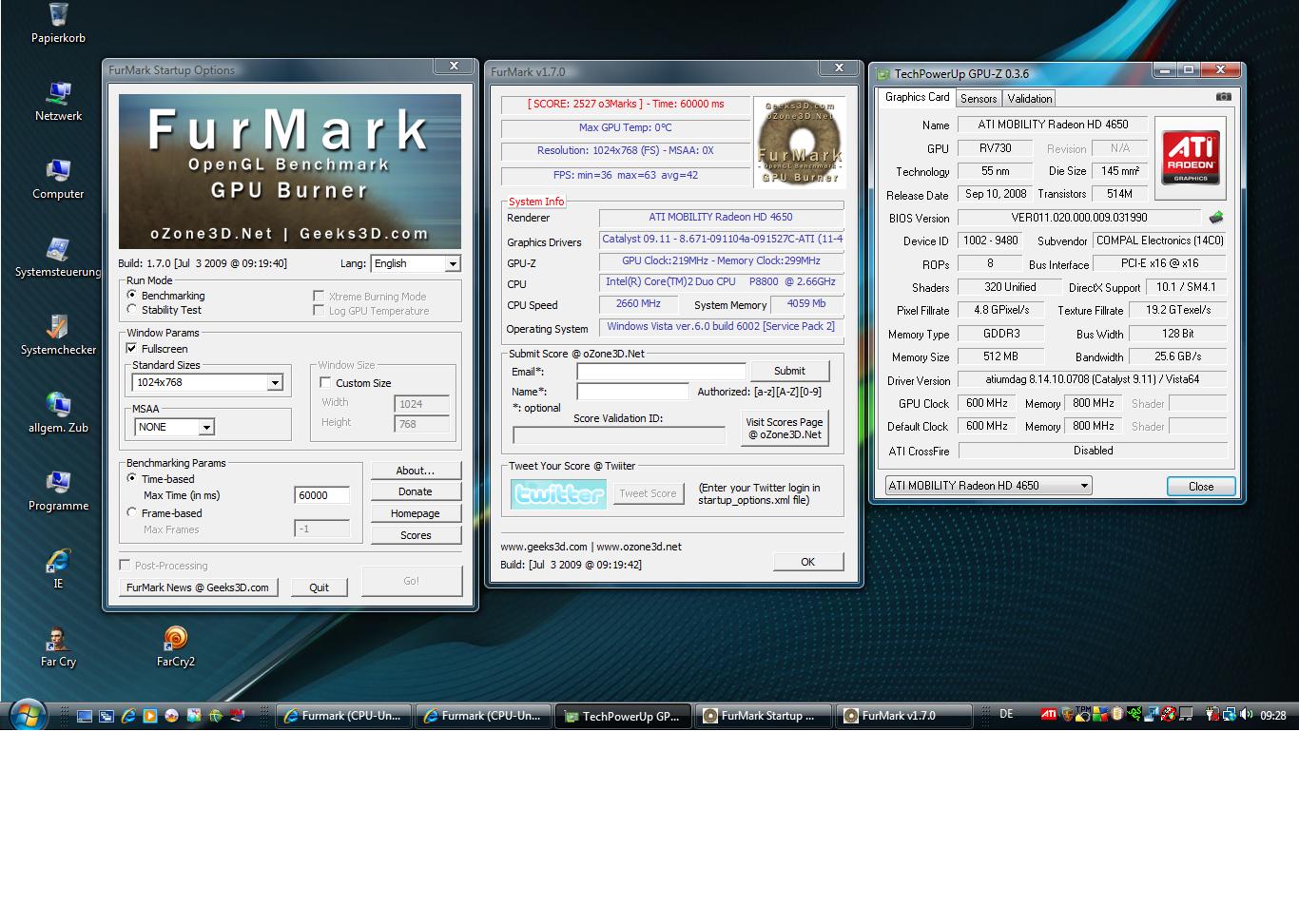The width and height of the screenshot is (1299, 924).
Task: Click the OK button in FurMark results
Action: click(x=807, y=562)
